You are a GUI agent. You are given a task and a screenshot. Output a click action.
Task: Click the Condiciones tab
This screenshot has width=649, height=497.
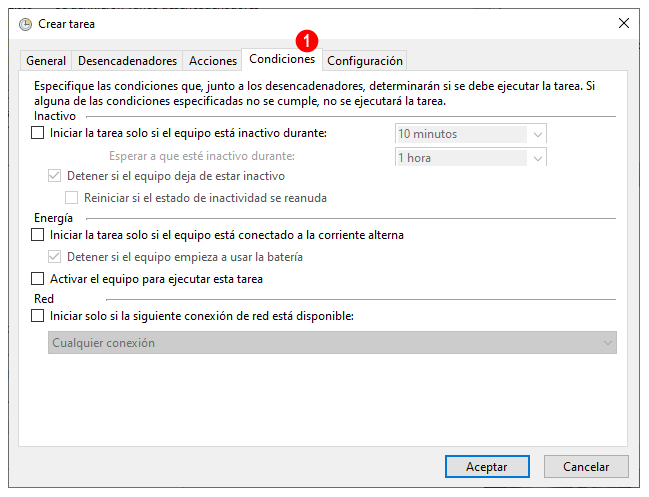point(282,59)
